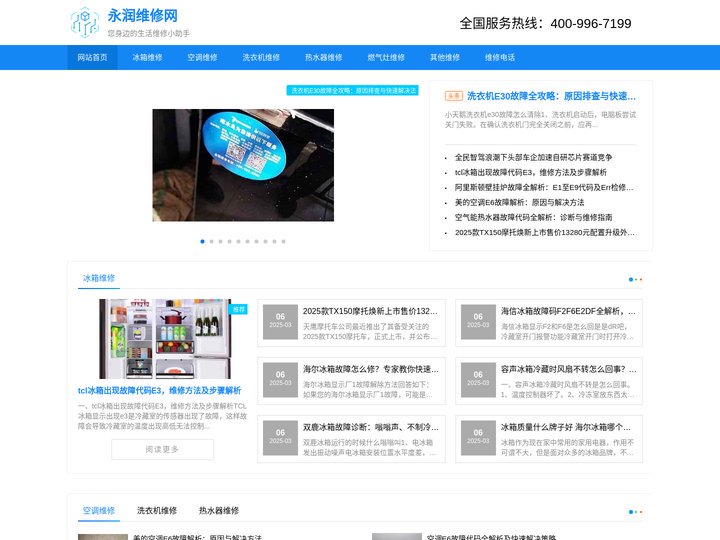Open card 双鹿冰箱故障诊断：嗡嗡声、不制冷
Image resolution: width=720 pixels, height=540 pixels.
click(x=351, y=439)
